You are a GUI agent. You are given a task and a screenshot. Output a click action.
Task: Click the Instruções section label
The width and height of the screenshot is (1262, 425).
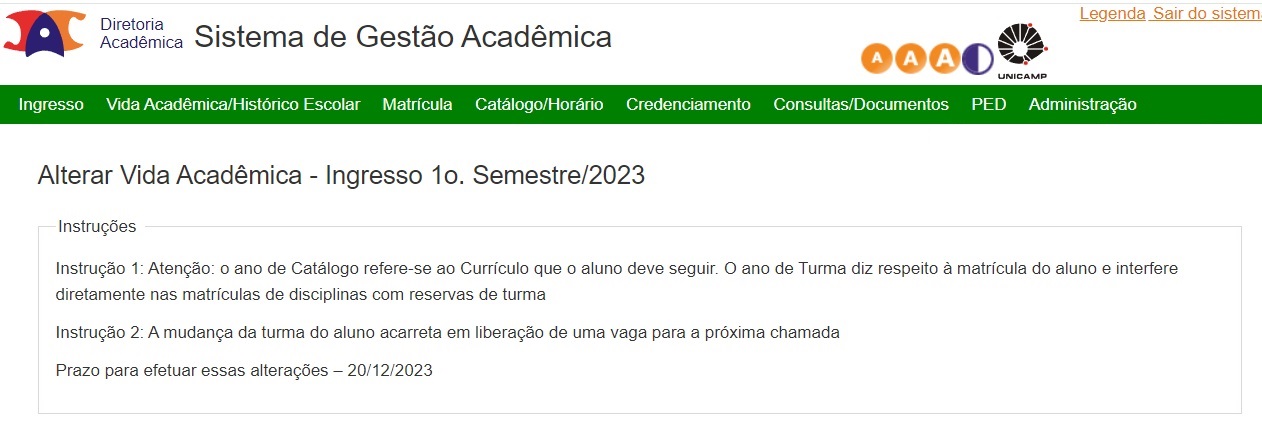click(x=97, y=227)
